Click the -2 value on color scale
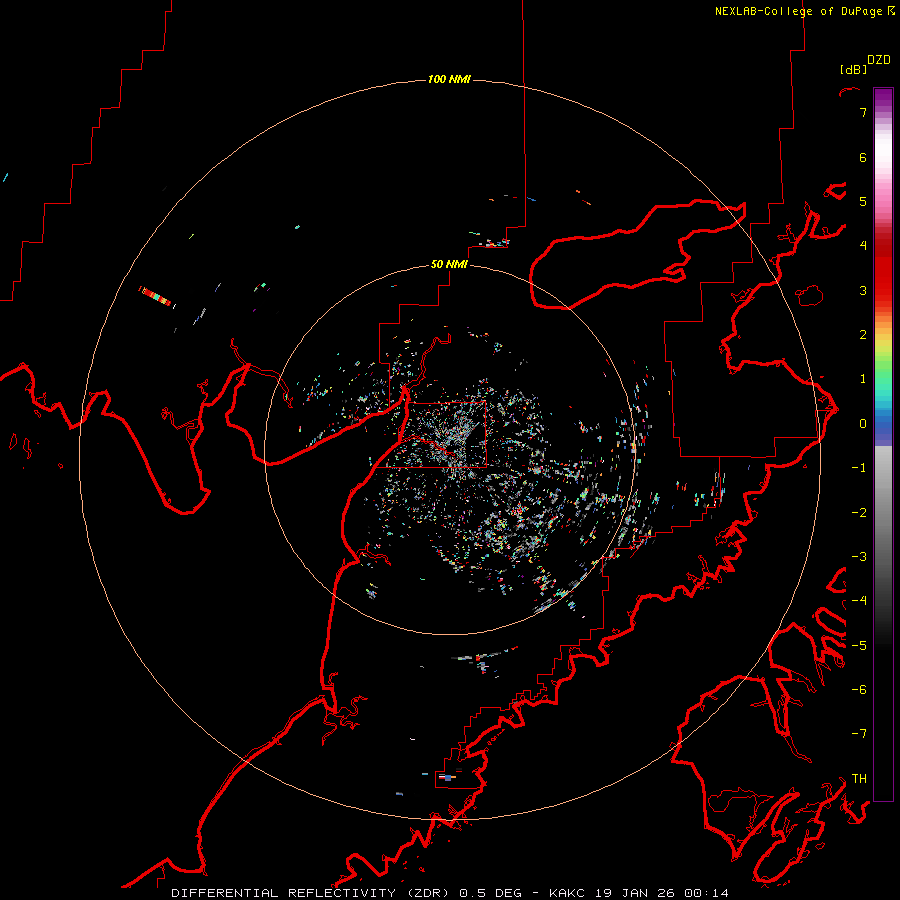Viewport: 900px width, 900px height. [859, 513]
